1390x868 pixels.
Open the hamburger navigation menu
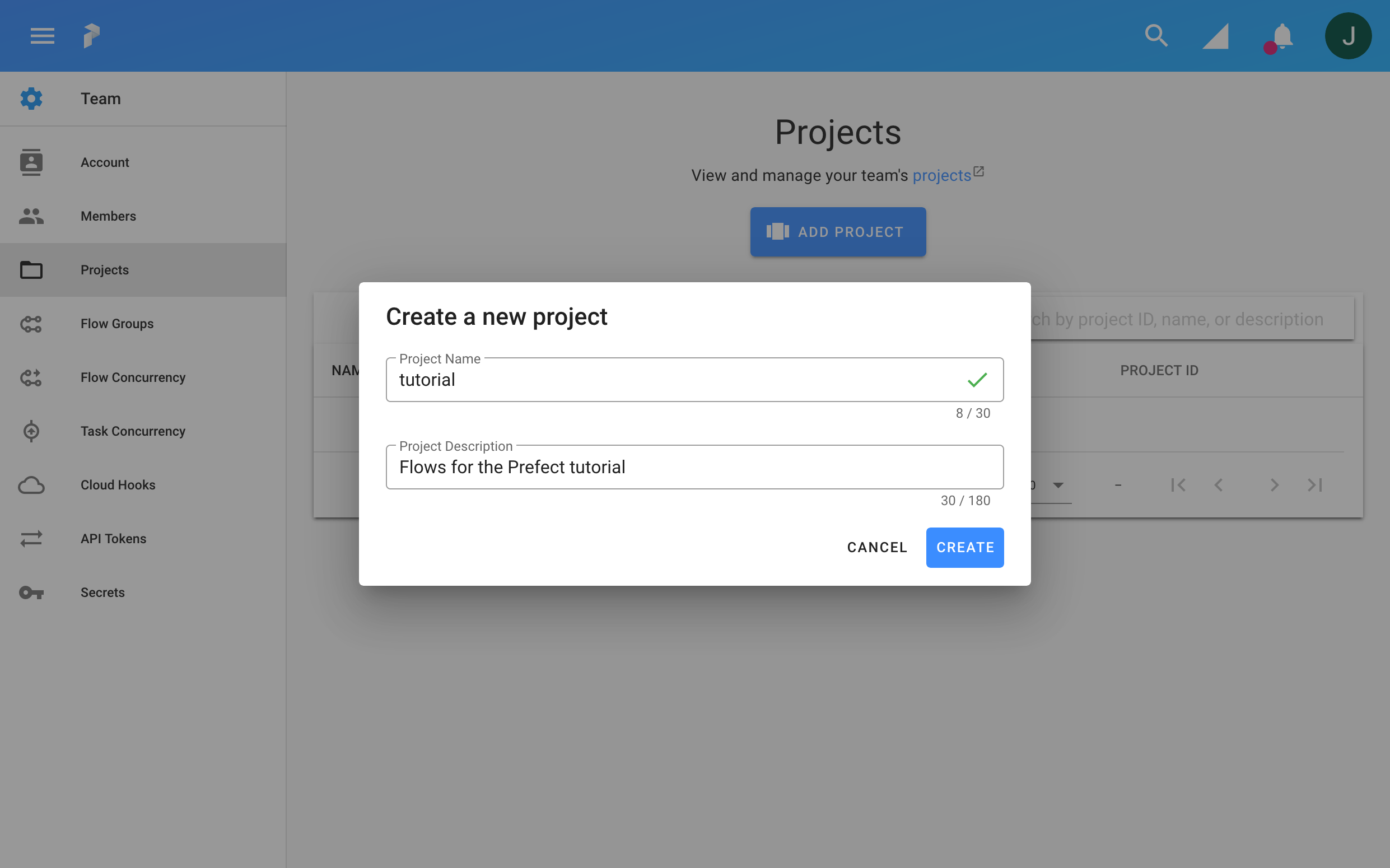coord(43,36)
